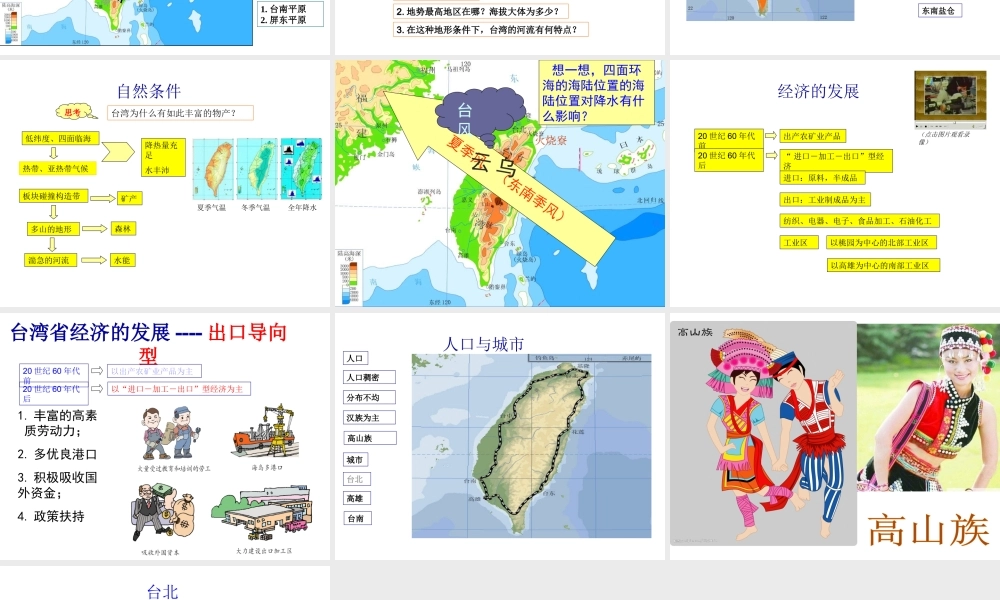Select the 进口－加工－出口 型经济 yellow box
Image resolution: width=1000 pixels, height=600 pixels.
click(x=836, y=161)
